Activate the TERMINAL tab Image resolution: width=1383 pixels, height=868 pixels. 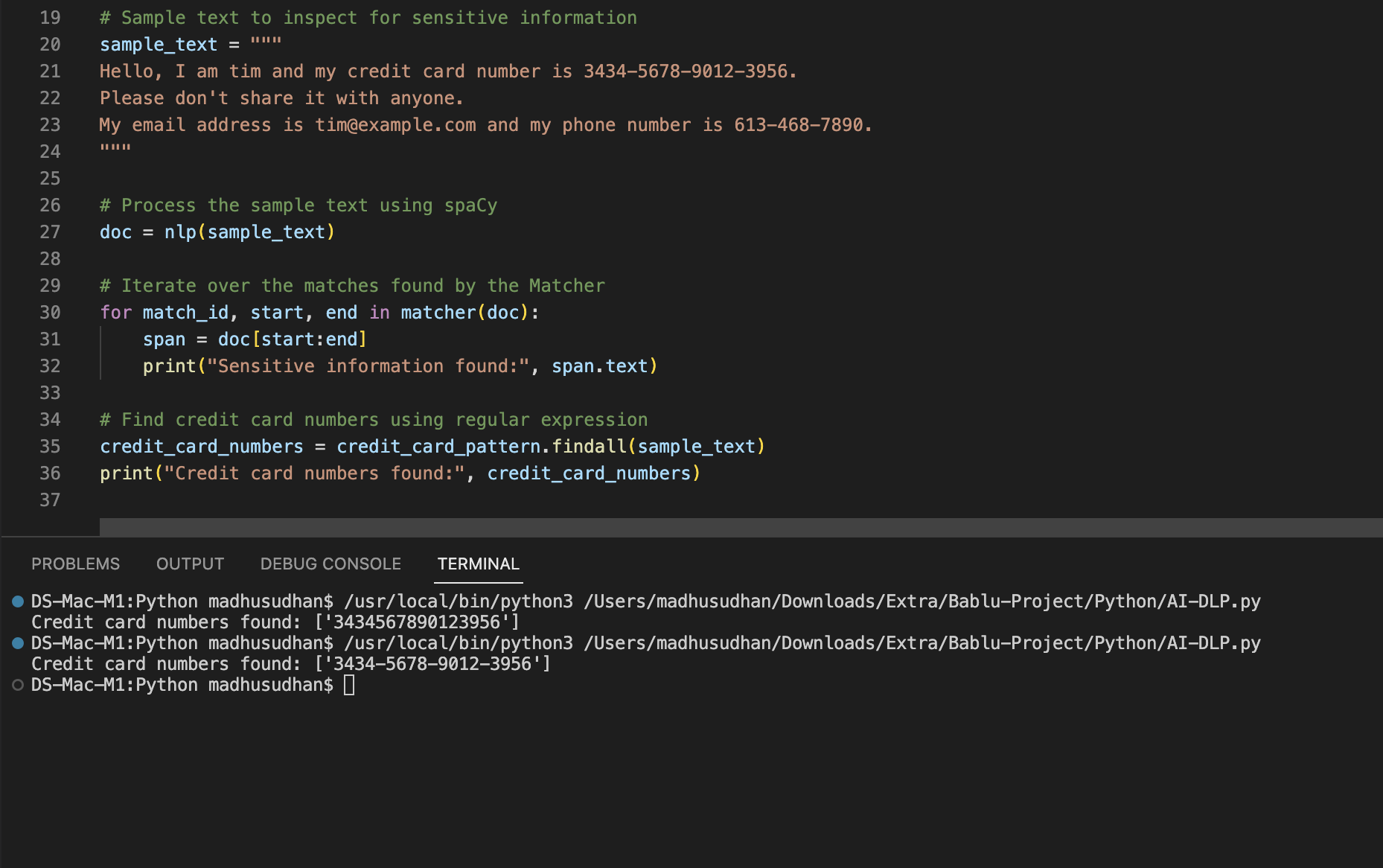pos(479,564)
